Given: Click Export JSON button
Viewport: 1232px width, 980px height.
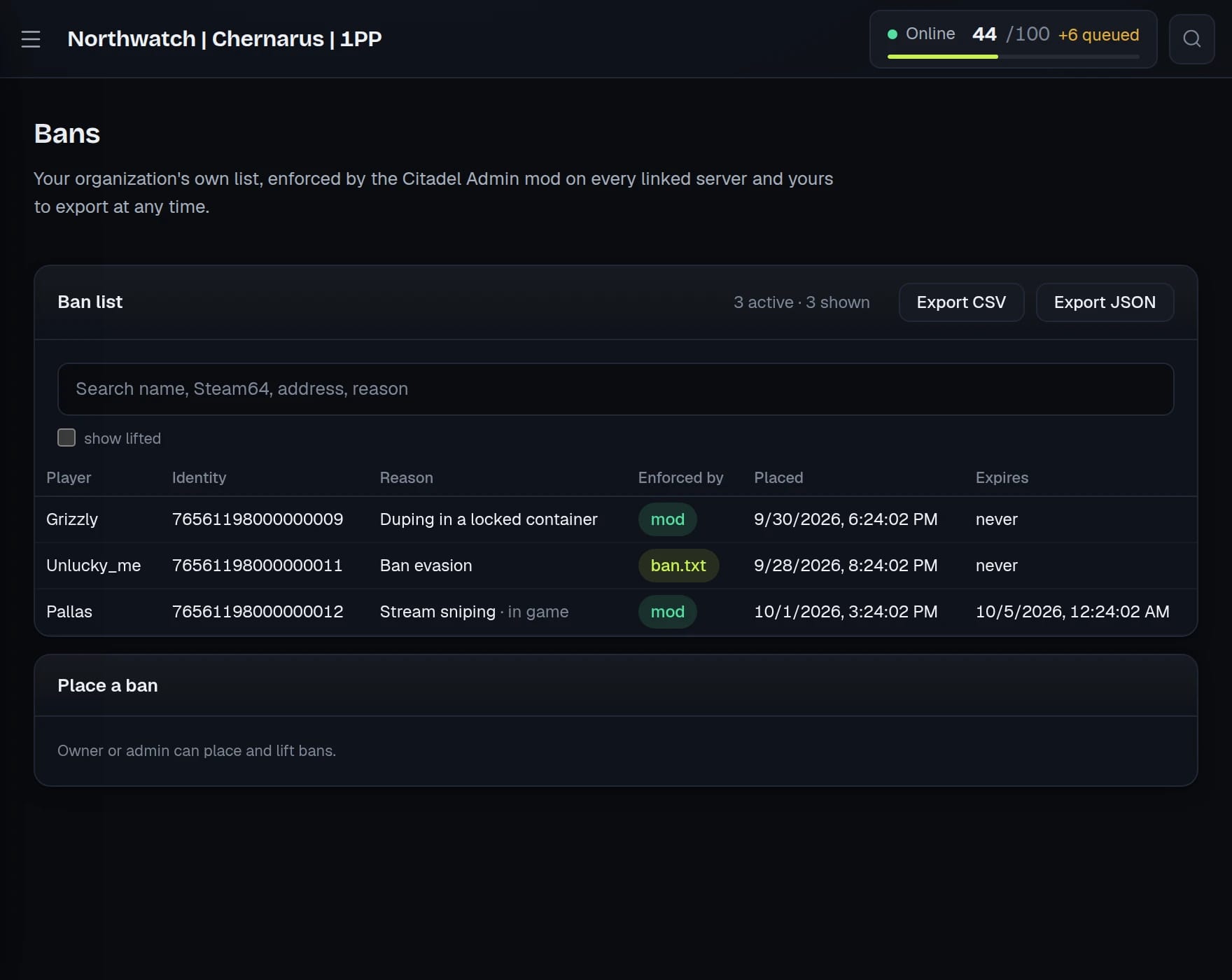Looking at the screenshot, I should [1105, 302].
